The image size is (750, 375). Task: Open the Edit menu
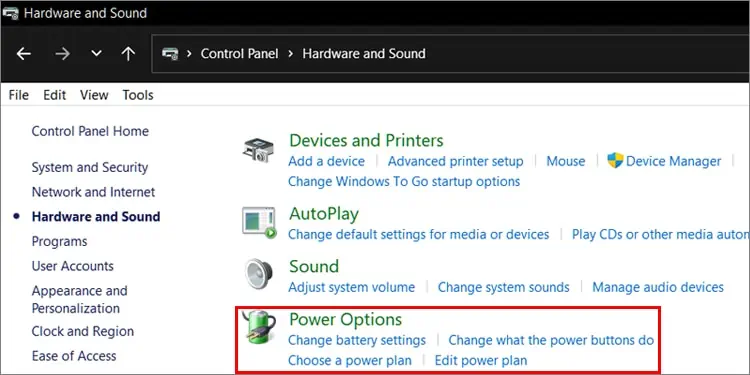click(55, 95)
